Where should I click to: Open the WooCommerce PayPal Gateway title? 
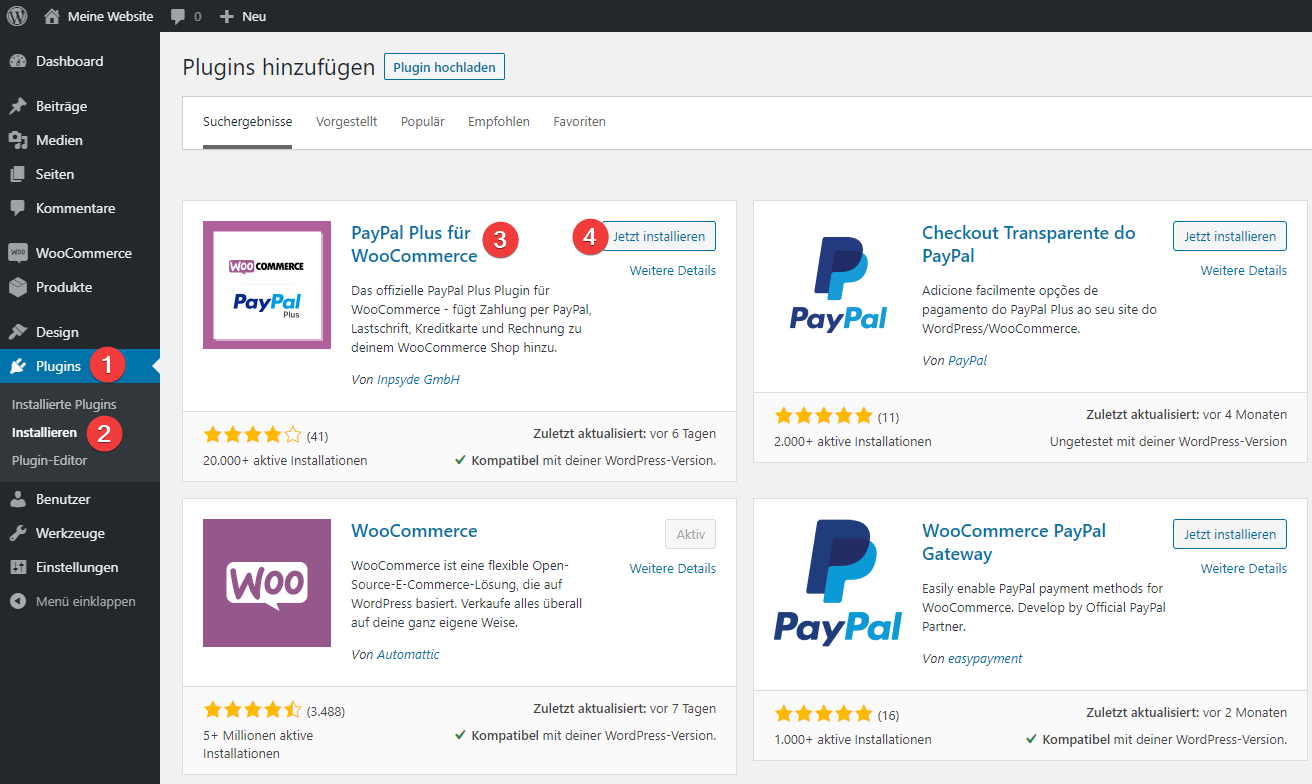(x=1014, y=542)
